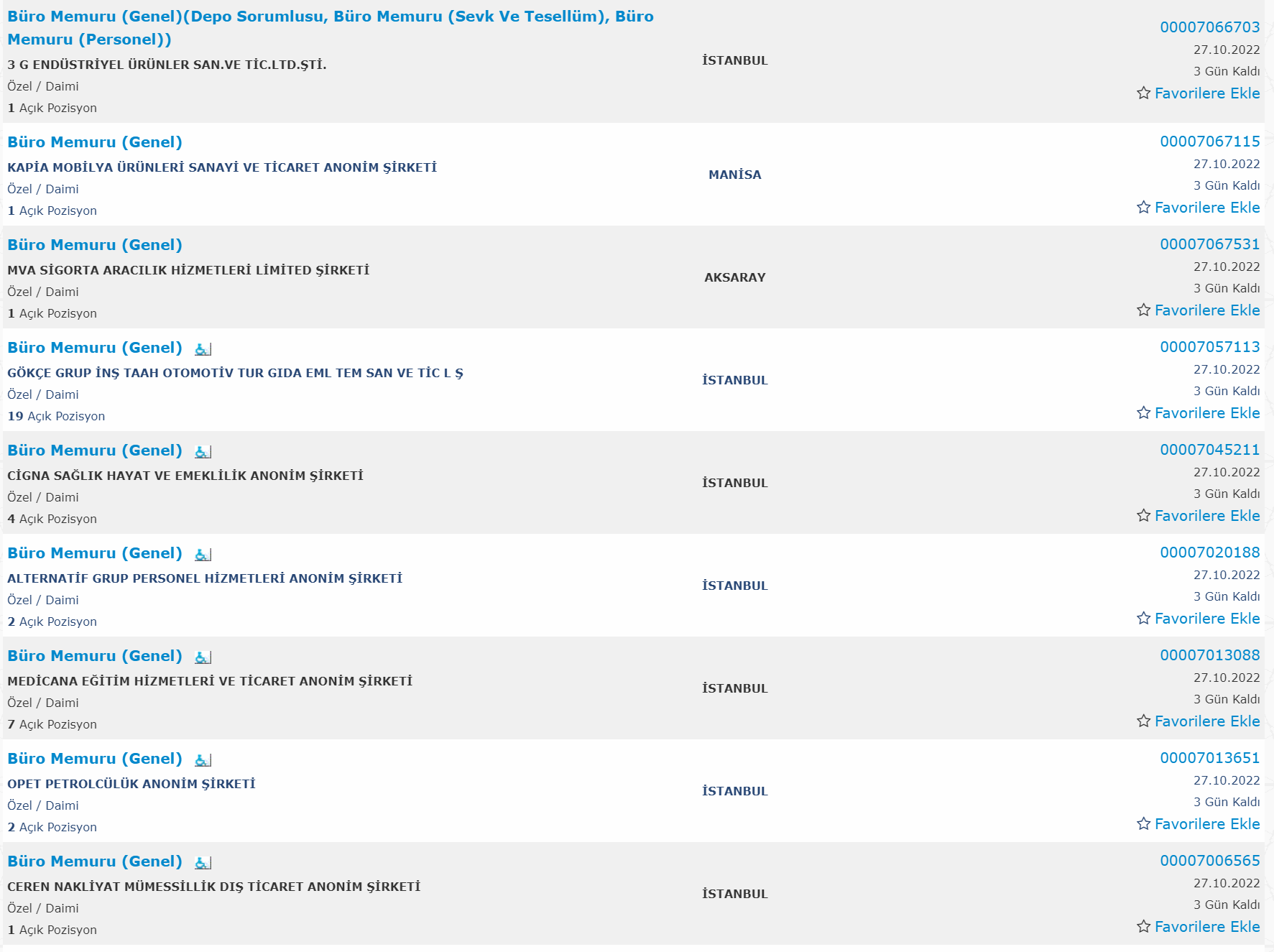Click disability icon in MEDİCANA EĞİTİM listing
Image resolution: width=1274 pixels, height=952 pixels.
[x=203, y=657]
